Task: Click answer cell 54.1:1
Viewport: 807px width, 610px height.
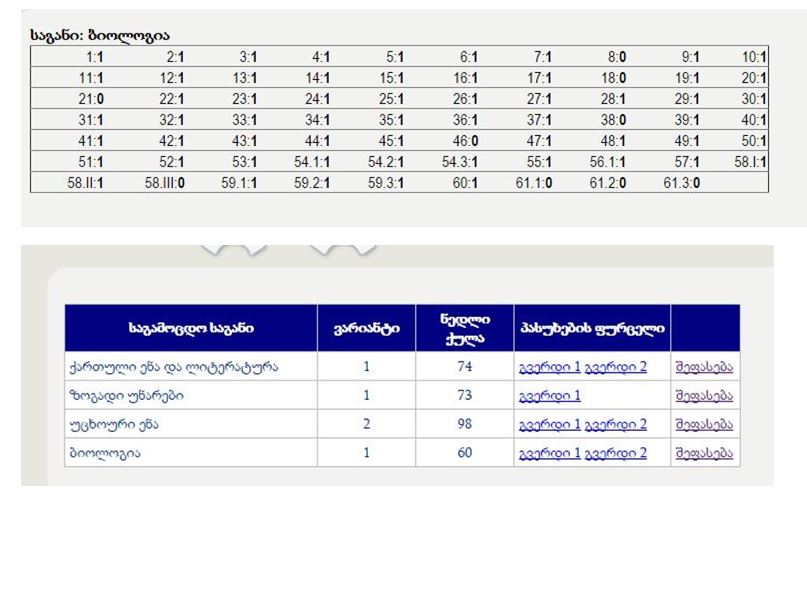Action: click(312, 162)
